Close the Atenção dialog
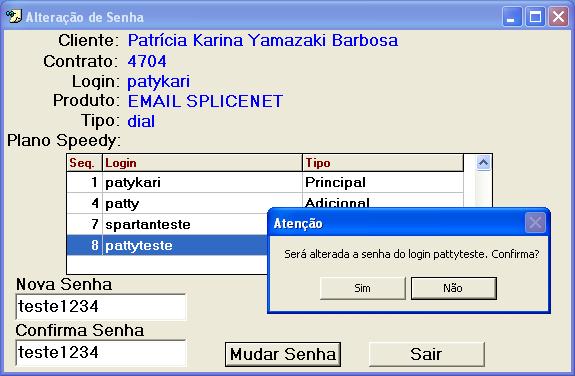Image resolution: width=575 pixels, height=376 pixels. click(x=535, y=222)
